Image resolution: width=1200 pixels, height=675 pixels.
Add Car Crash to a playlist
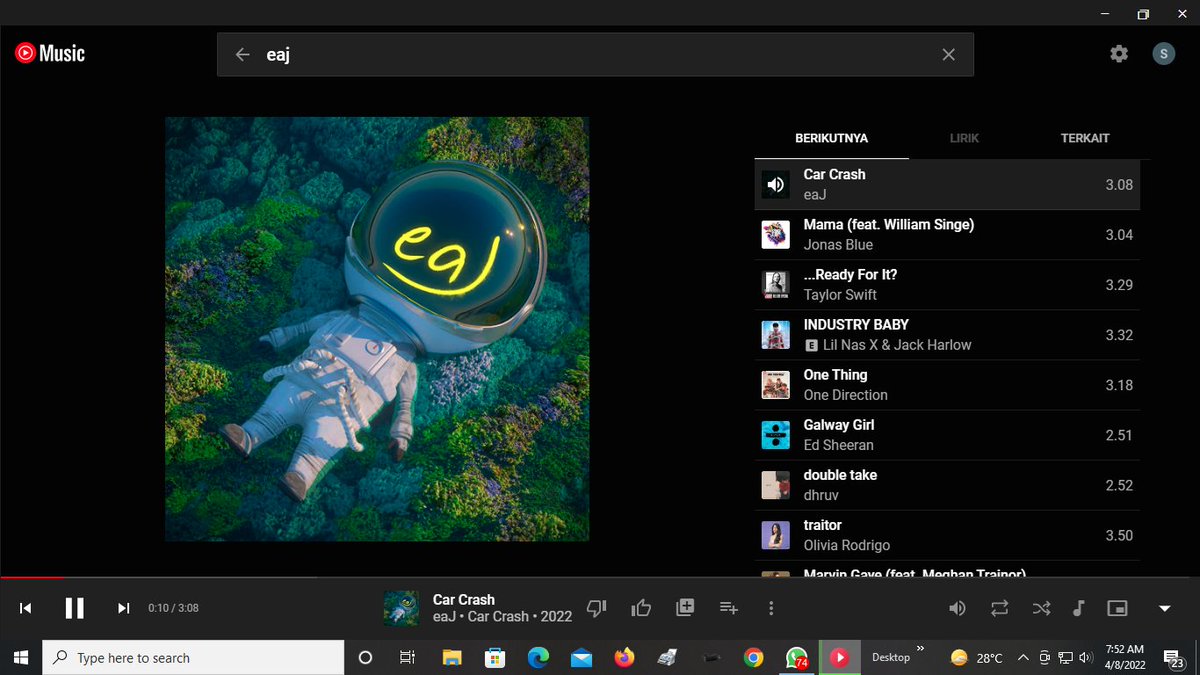(729, 608)
